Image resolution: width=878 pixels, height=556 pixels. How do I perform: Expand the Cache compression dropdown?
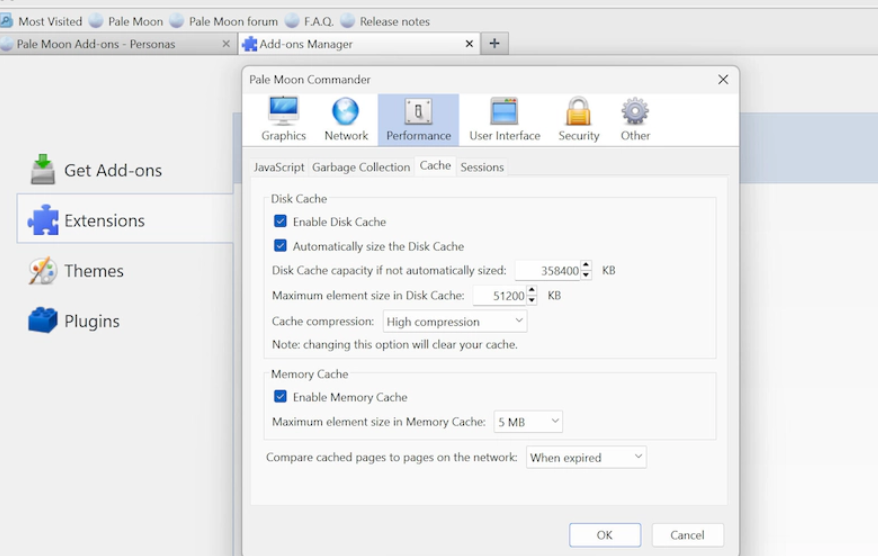click(x=455, y=322)
